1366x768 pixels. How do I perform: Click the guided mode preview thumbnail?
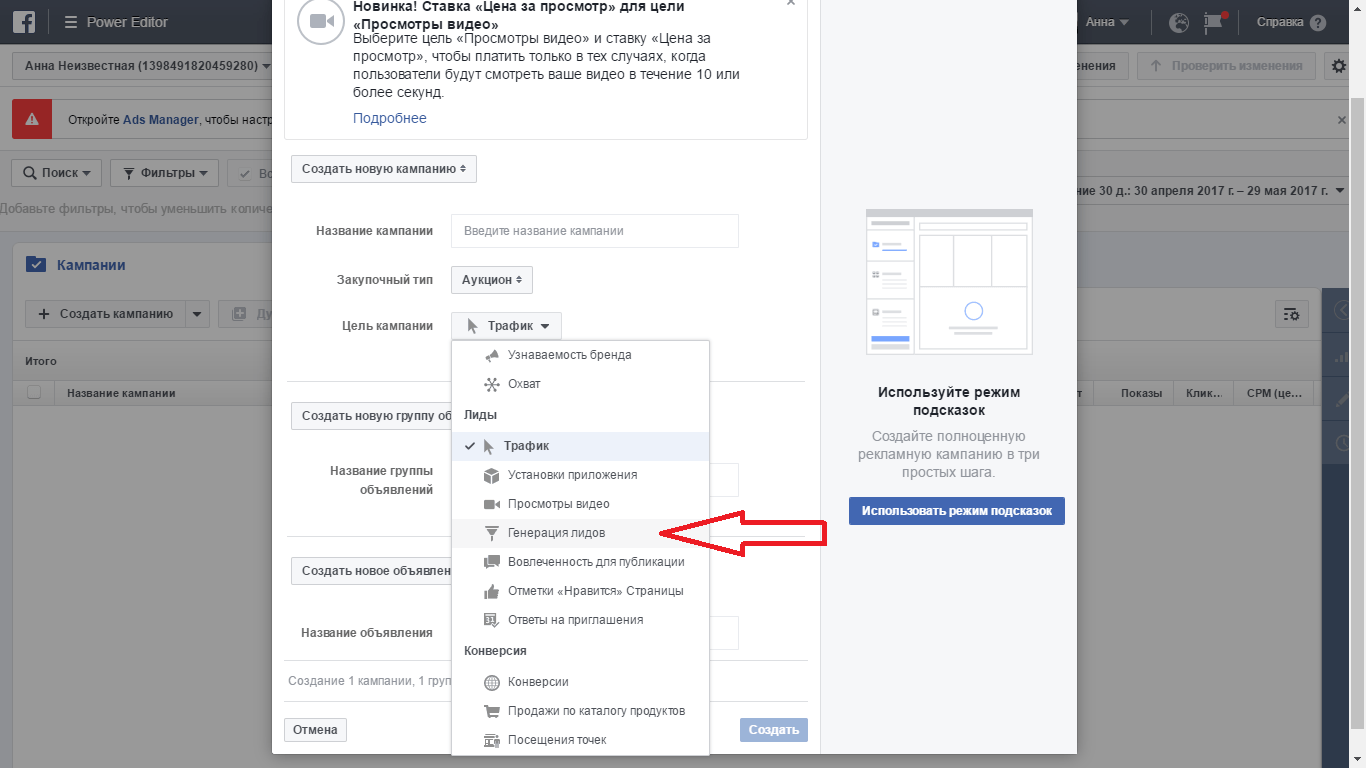pyautogui.click(x=949, y=282)
